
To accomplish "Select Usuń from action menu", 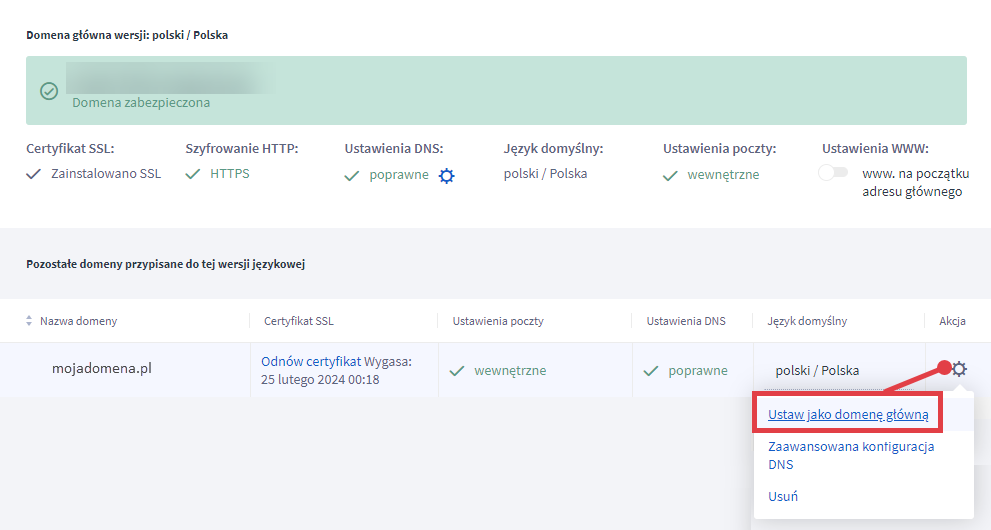I will click(782, 496).
